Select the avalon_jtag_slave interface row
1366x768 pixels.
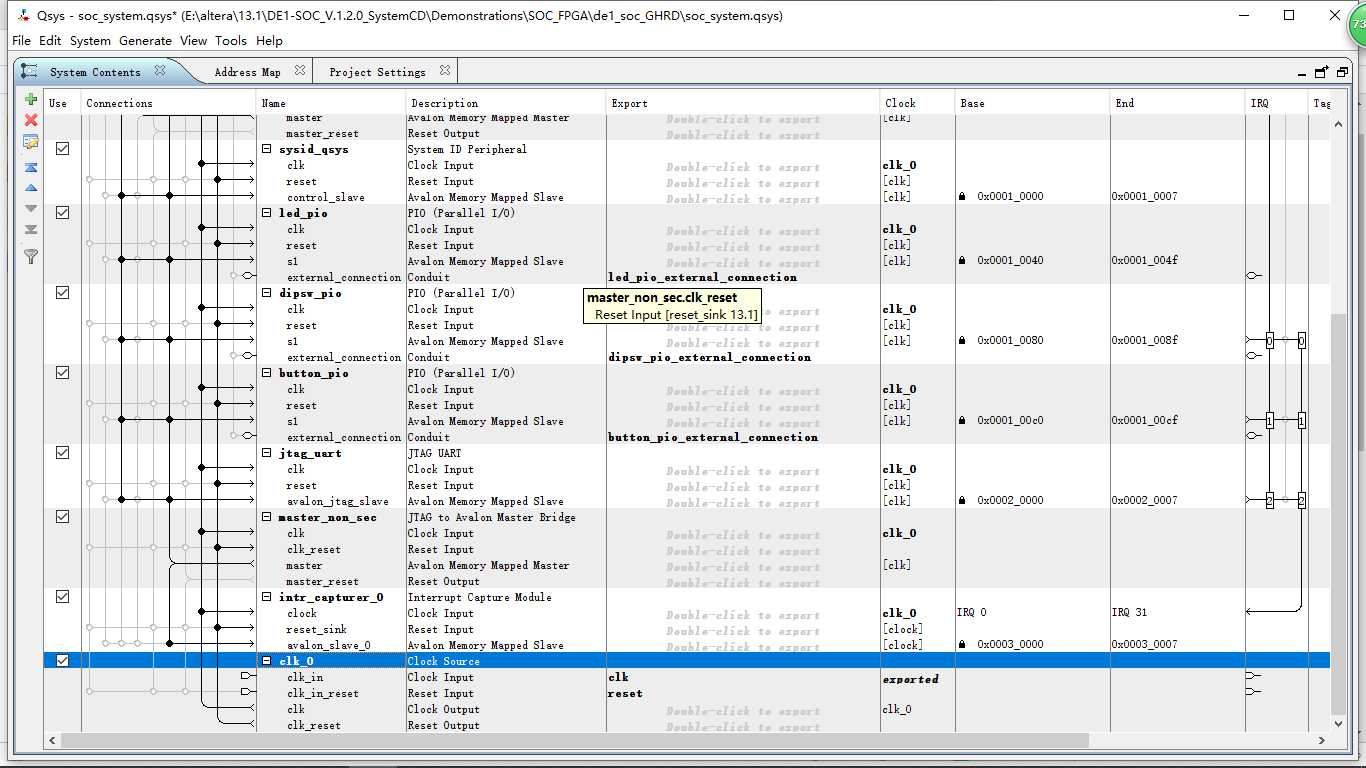click(336, 501)
